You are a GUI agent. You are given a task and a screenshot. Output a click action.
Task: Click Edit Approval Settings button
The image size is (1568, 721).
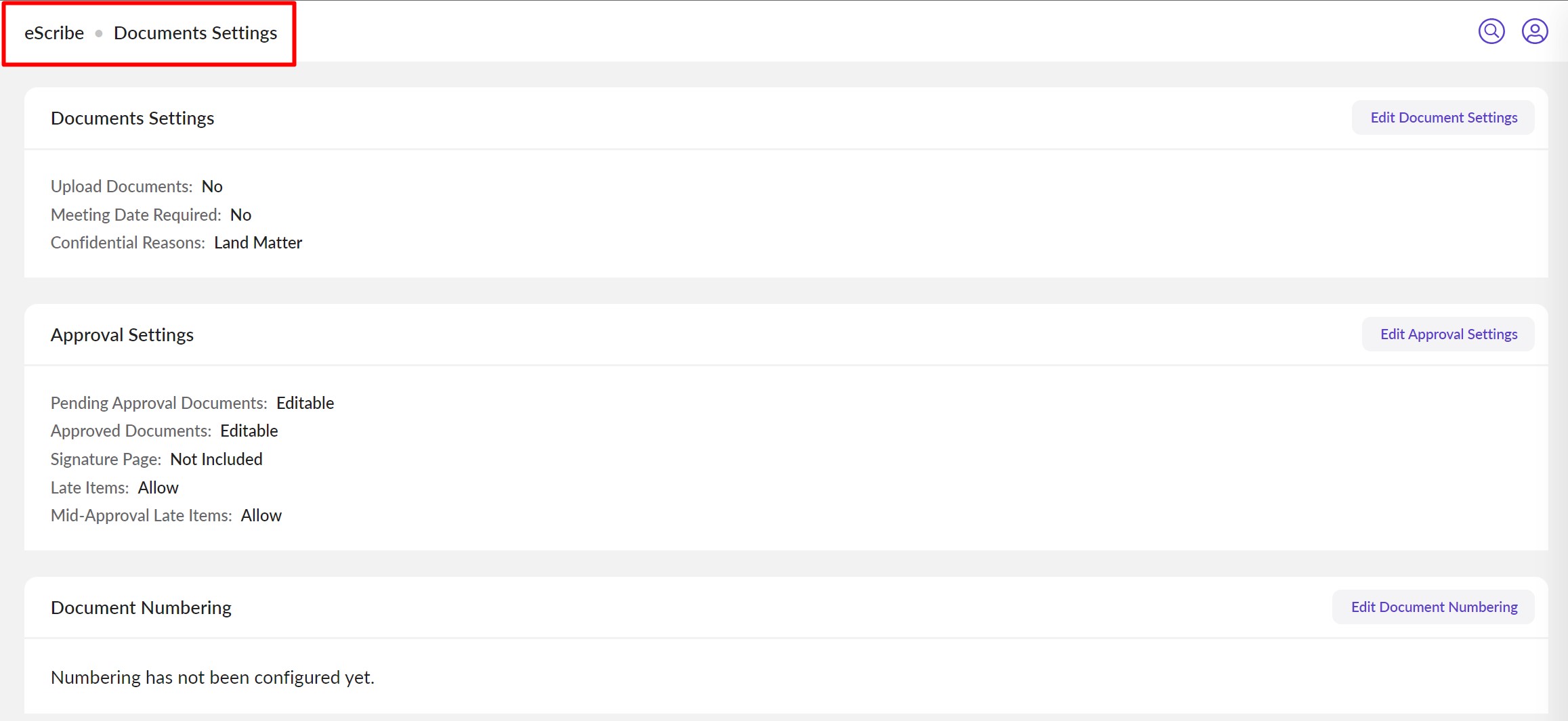click(x=1448, y=334)
